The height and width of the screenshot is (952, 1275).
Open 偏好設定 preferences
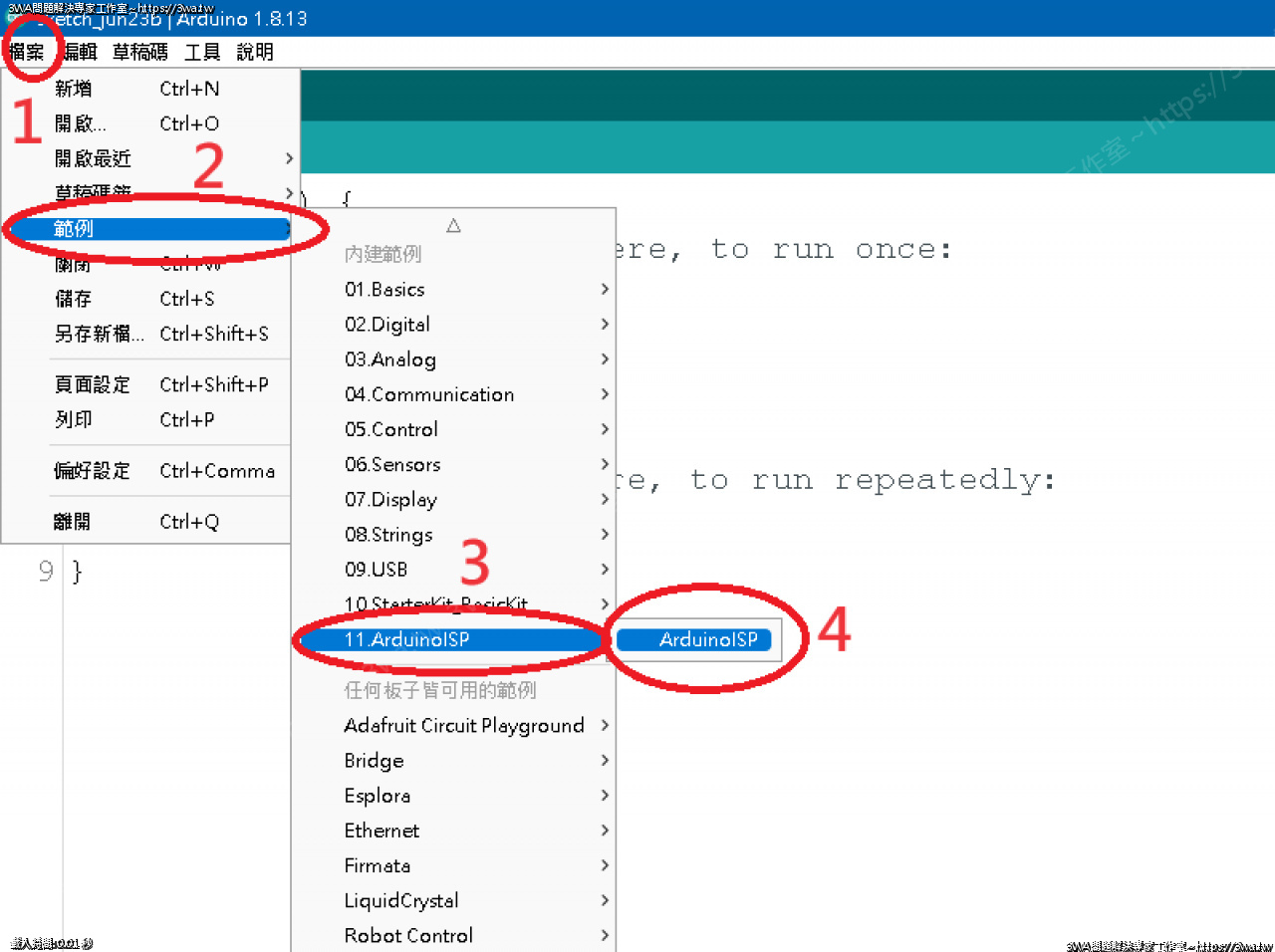[93, 471]
